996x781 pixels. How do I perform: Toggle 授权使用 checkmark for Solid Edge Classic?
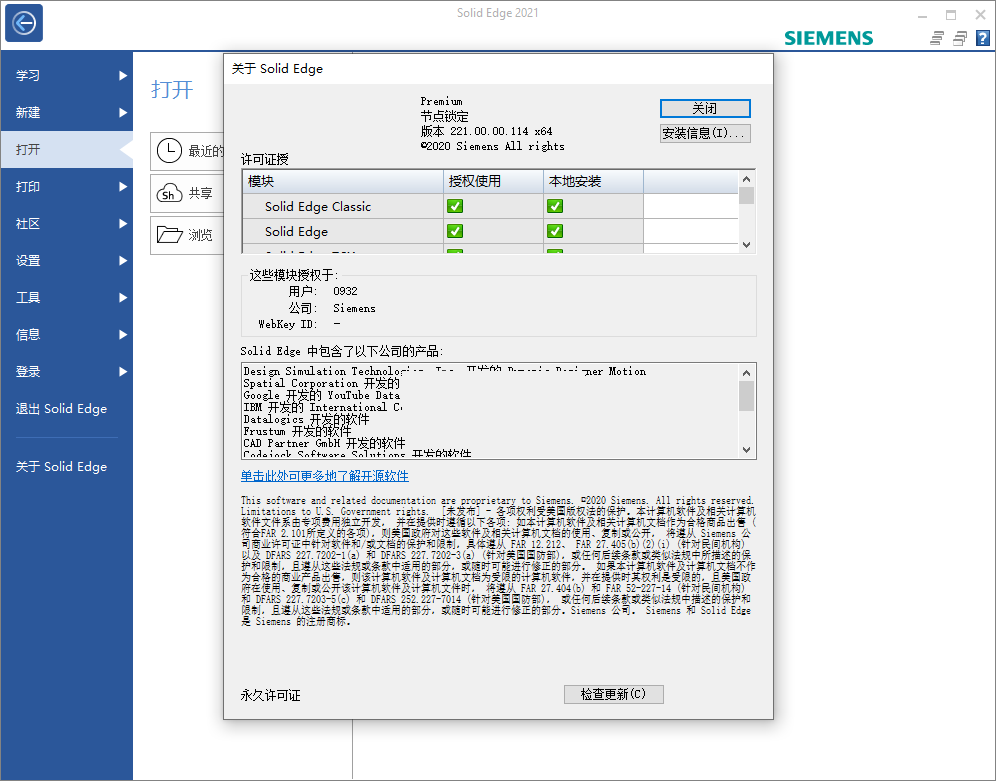(x=455, y=206)
